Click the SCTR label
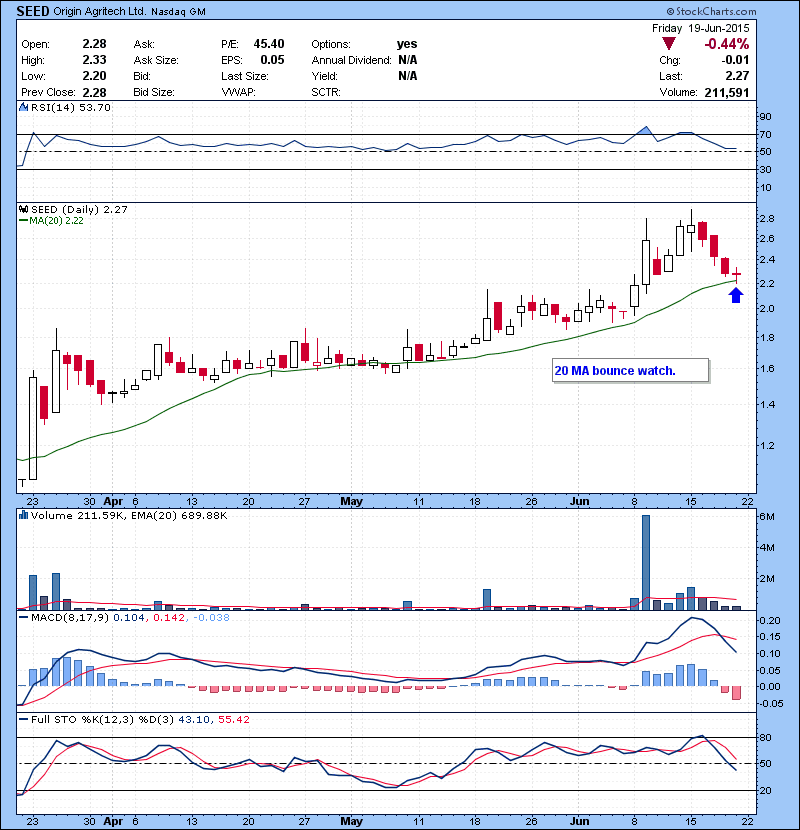The height and width of the screenshot is (830, 800). (326, 93)
